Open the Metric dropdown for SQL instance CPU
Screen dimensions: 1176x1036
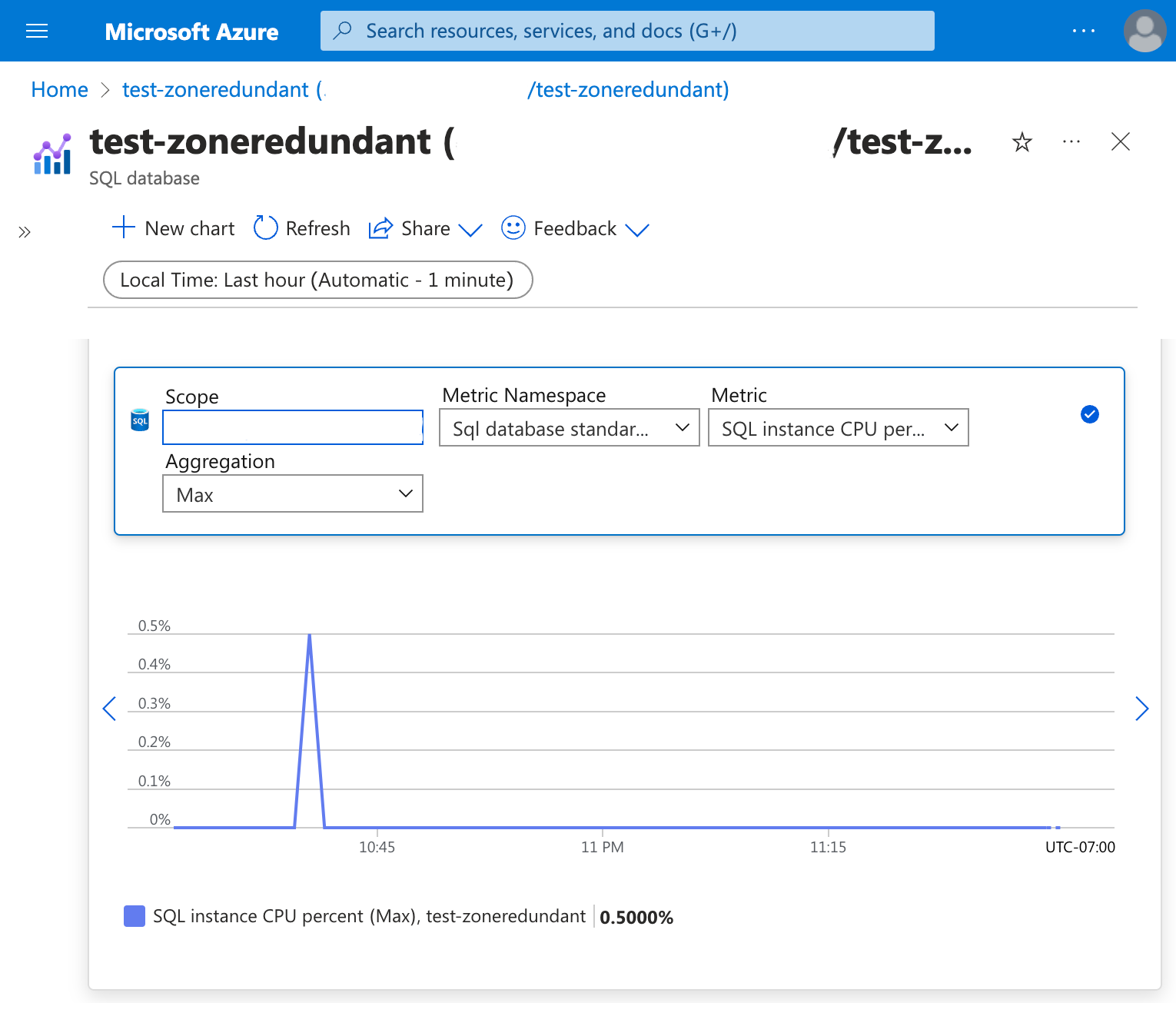click(838, 428)
